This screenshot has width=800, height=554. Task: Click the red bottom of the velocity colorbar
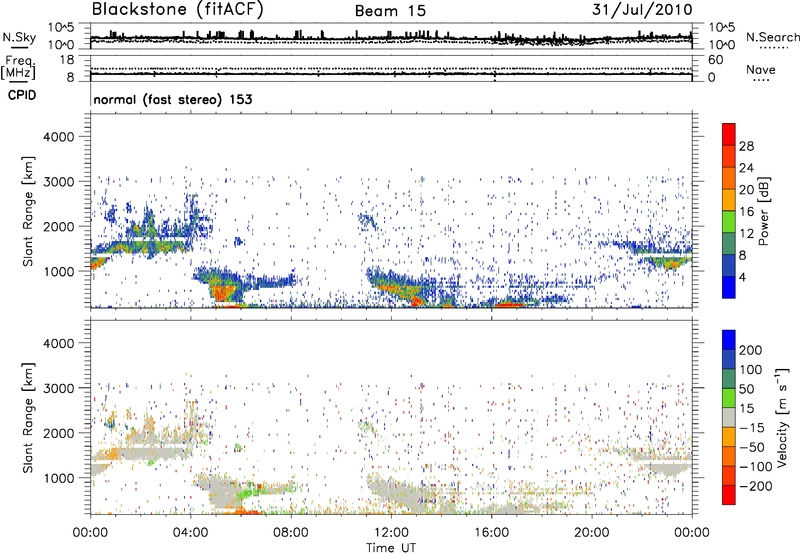pos(729,495)
